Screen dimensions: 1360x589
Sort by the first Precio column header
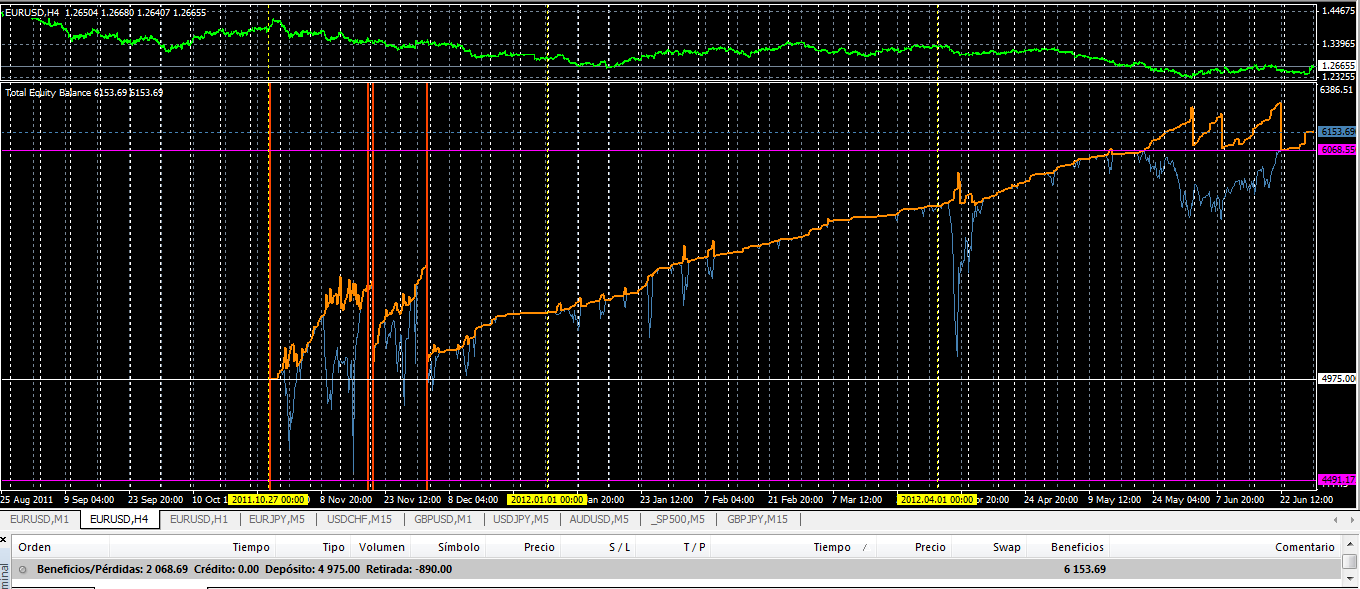[525, 547]
